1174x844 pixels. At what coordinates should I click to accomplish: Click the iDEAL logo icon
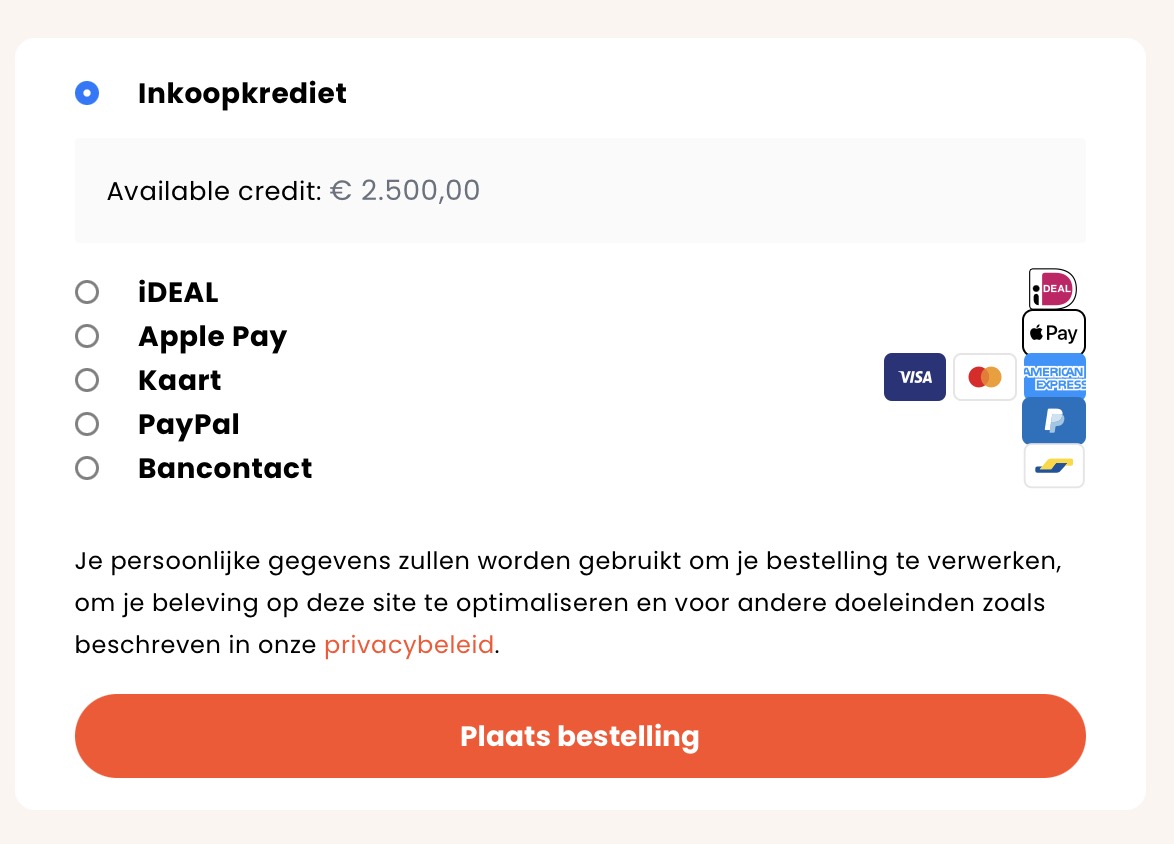coord(1053,290)
